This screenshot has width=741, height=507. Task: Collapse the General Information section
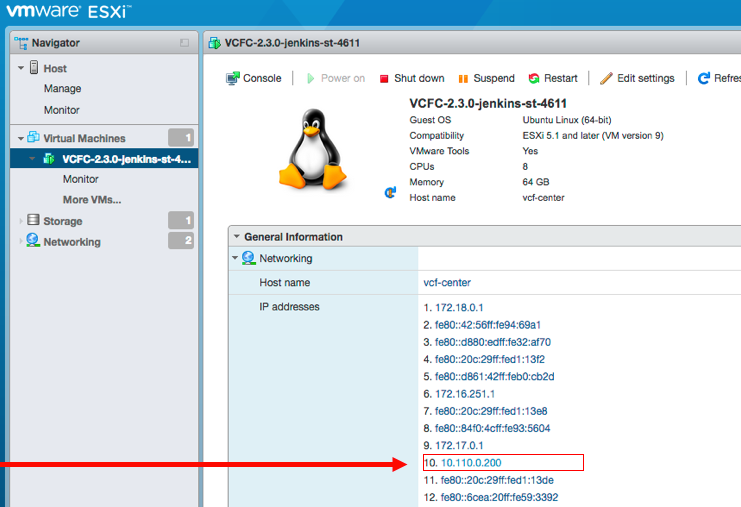coord(237,236)
